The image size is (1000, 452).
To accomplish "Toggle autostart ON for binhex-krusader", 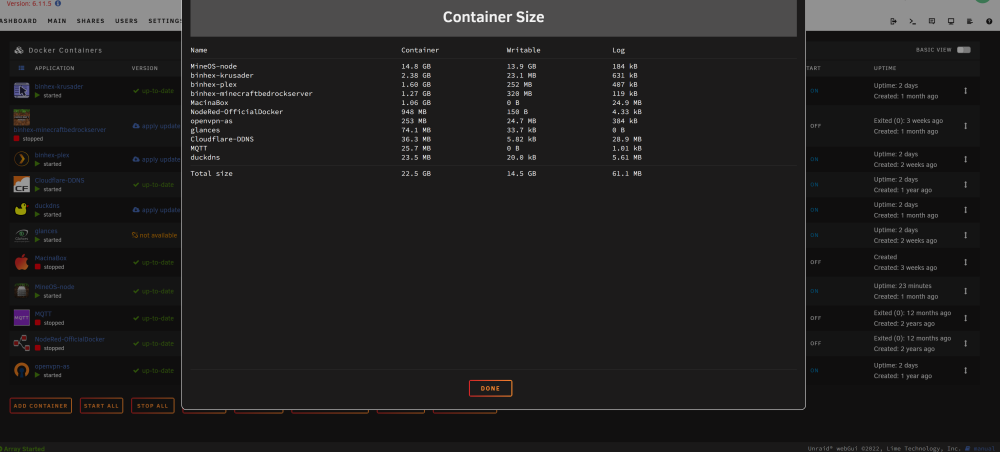I will click(x=814, y=91).
